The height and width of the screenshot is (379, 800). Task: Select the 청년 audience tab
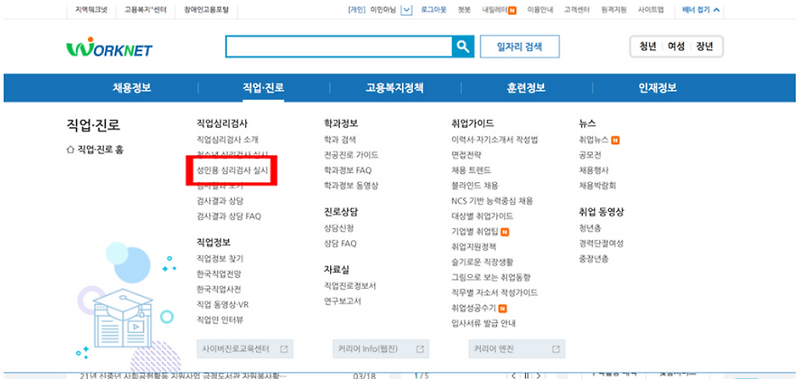click(647, 47)
